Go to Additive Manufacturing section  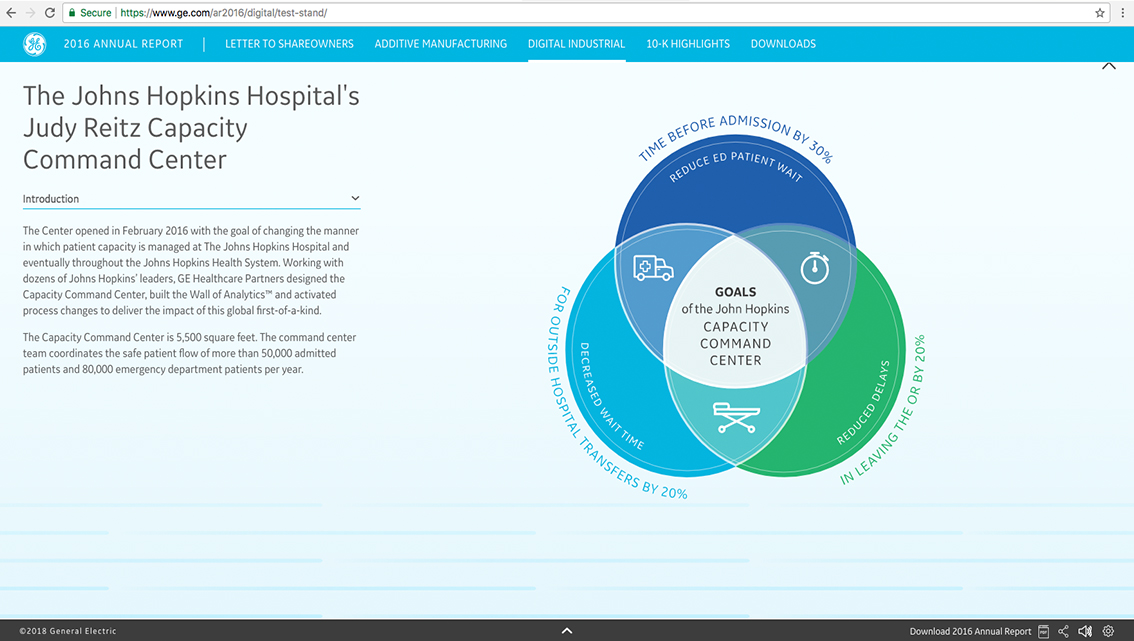coord(440,44)
